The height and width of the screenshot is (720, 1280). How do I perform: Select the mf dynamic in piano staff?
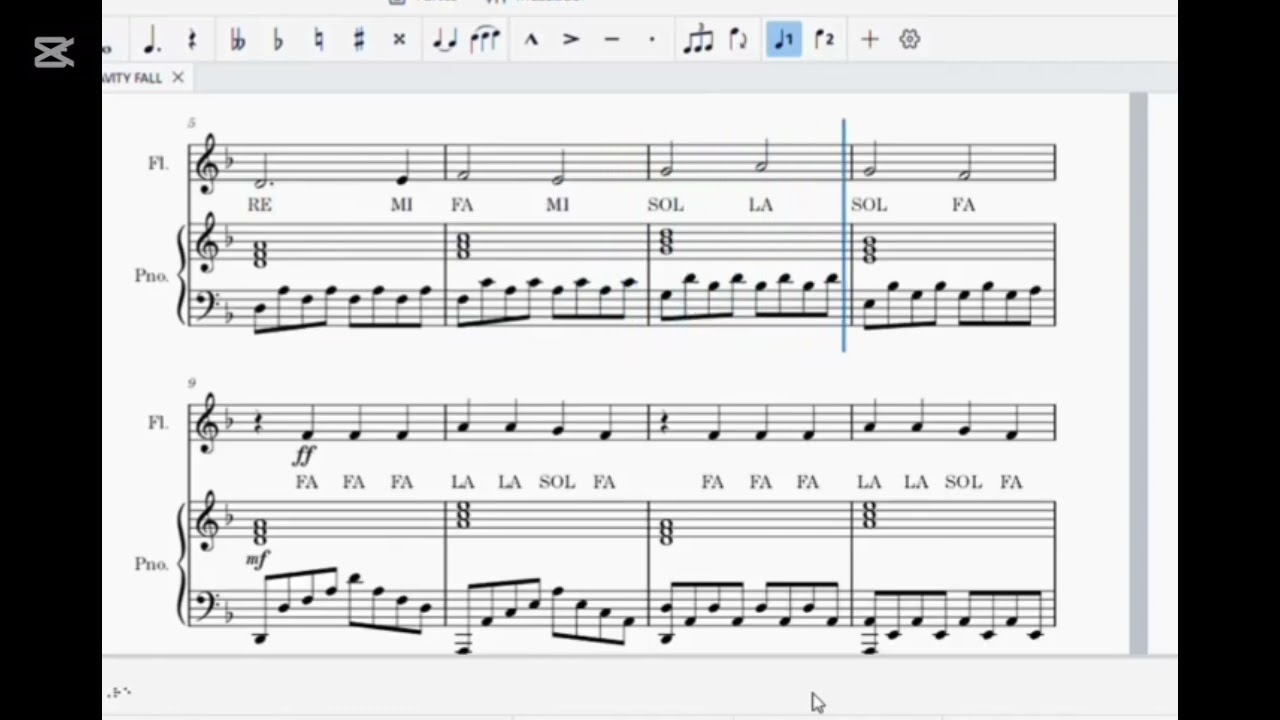[x=258, y=559]
